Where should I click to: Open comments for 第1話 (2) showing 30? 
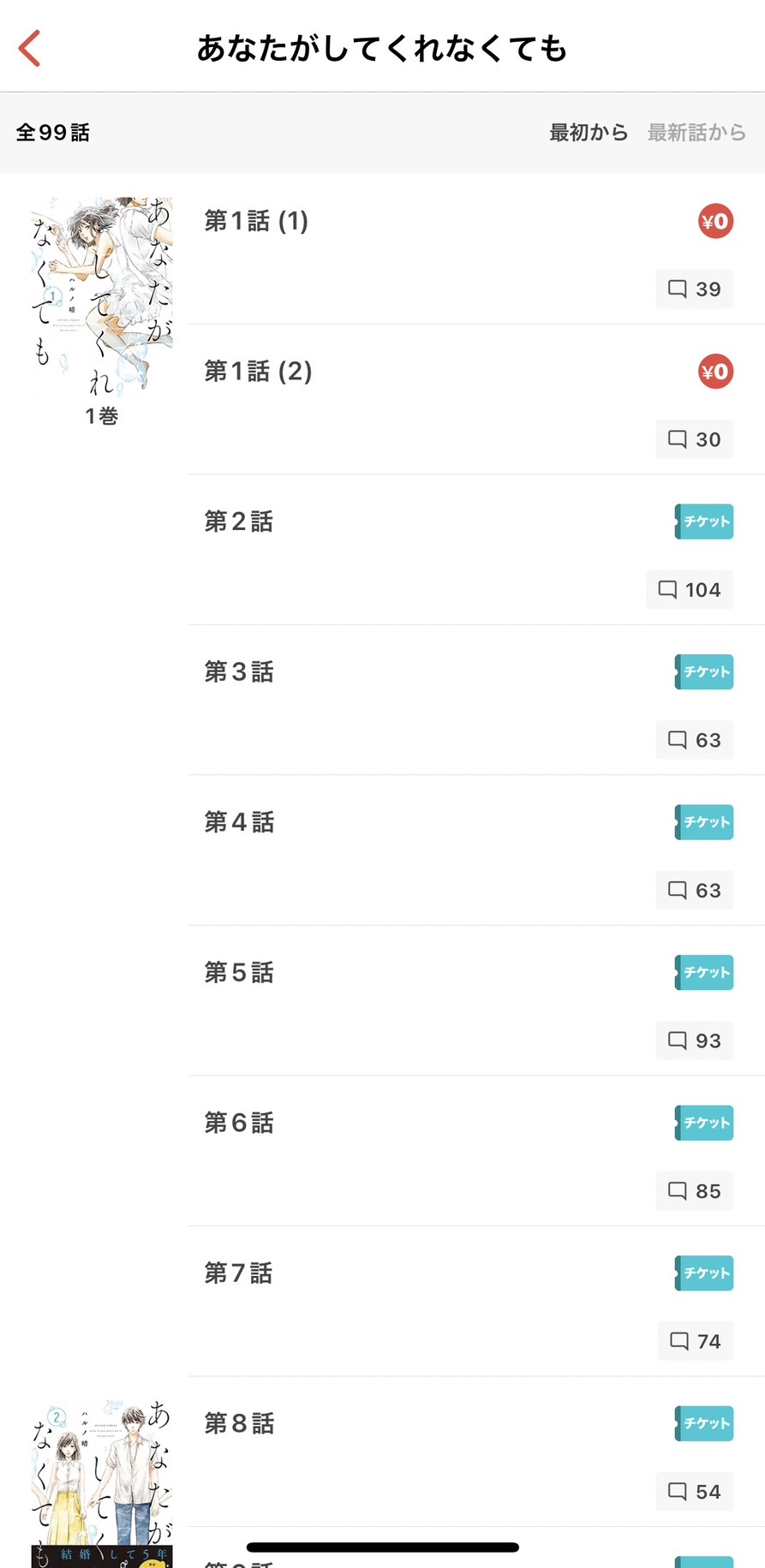click(695, 439)
